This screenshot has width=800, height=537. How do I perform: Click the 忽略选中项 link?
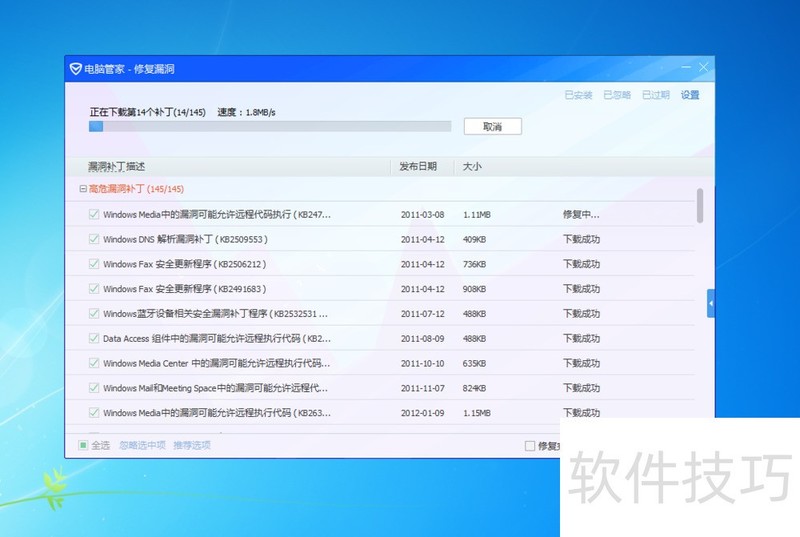point(142,445)
